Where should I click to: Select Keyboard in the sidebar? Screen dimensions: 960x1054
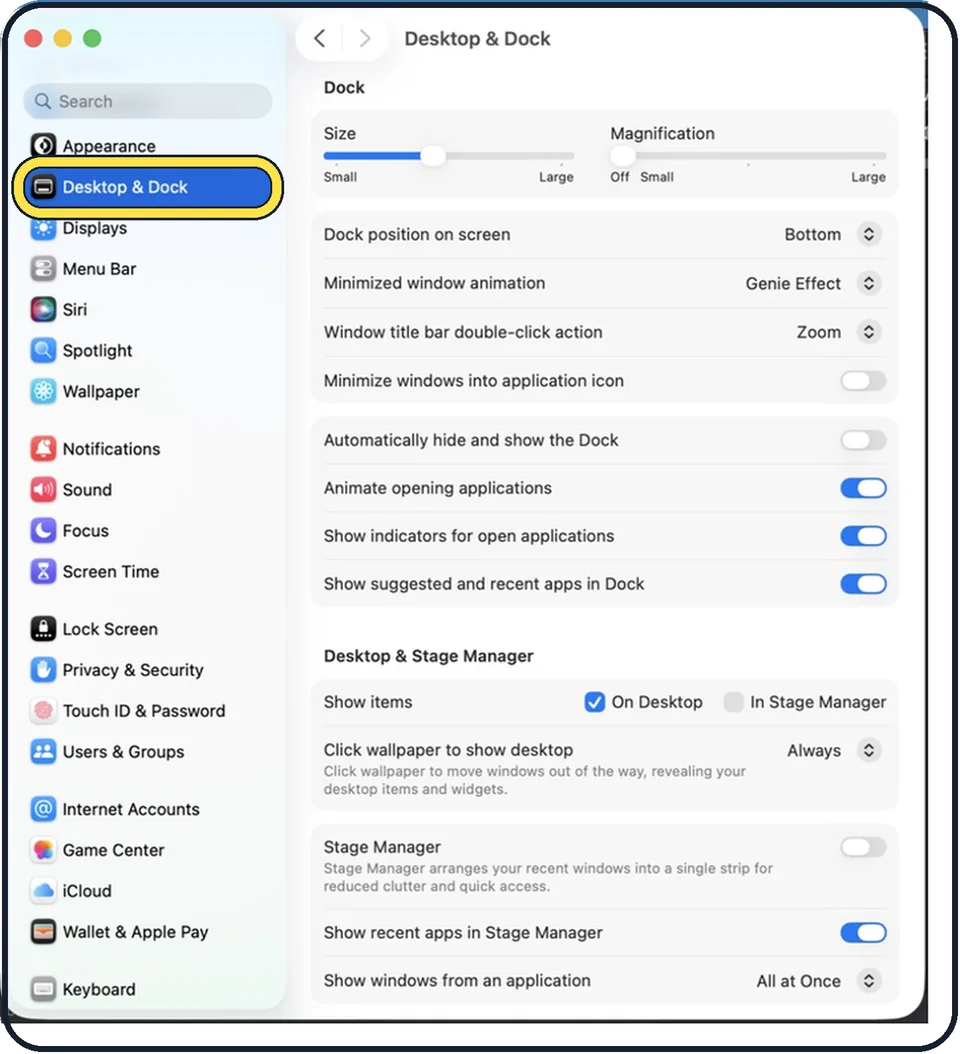[99, 989]
